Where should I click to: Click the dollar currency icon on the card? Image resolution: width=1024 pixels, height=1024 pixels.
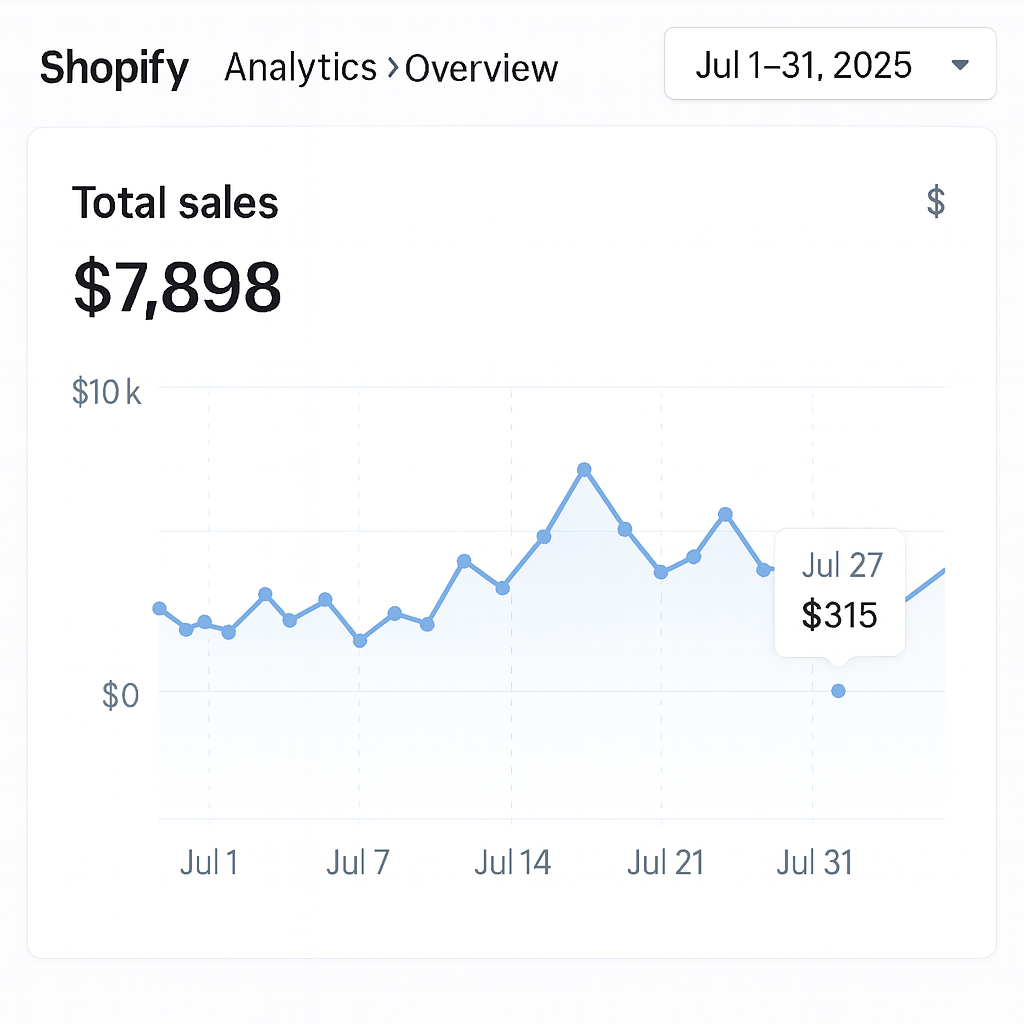coord(936,202)
